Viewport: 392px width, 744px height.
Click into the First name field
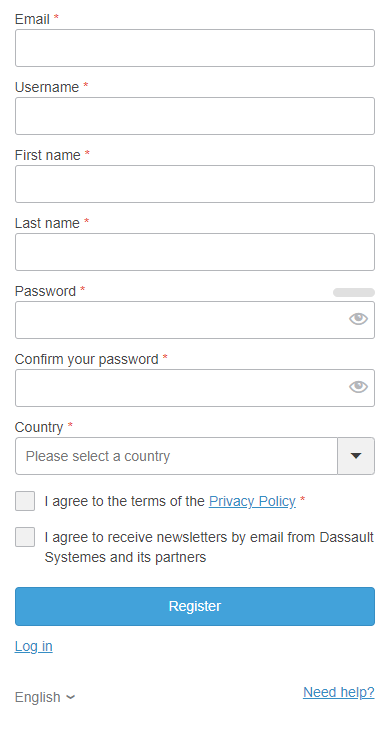pyautogui.click(x=195, y=184)
